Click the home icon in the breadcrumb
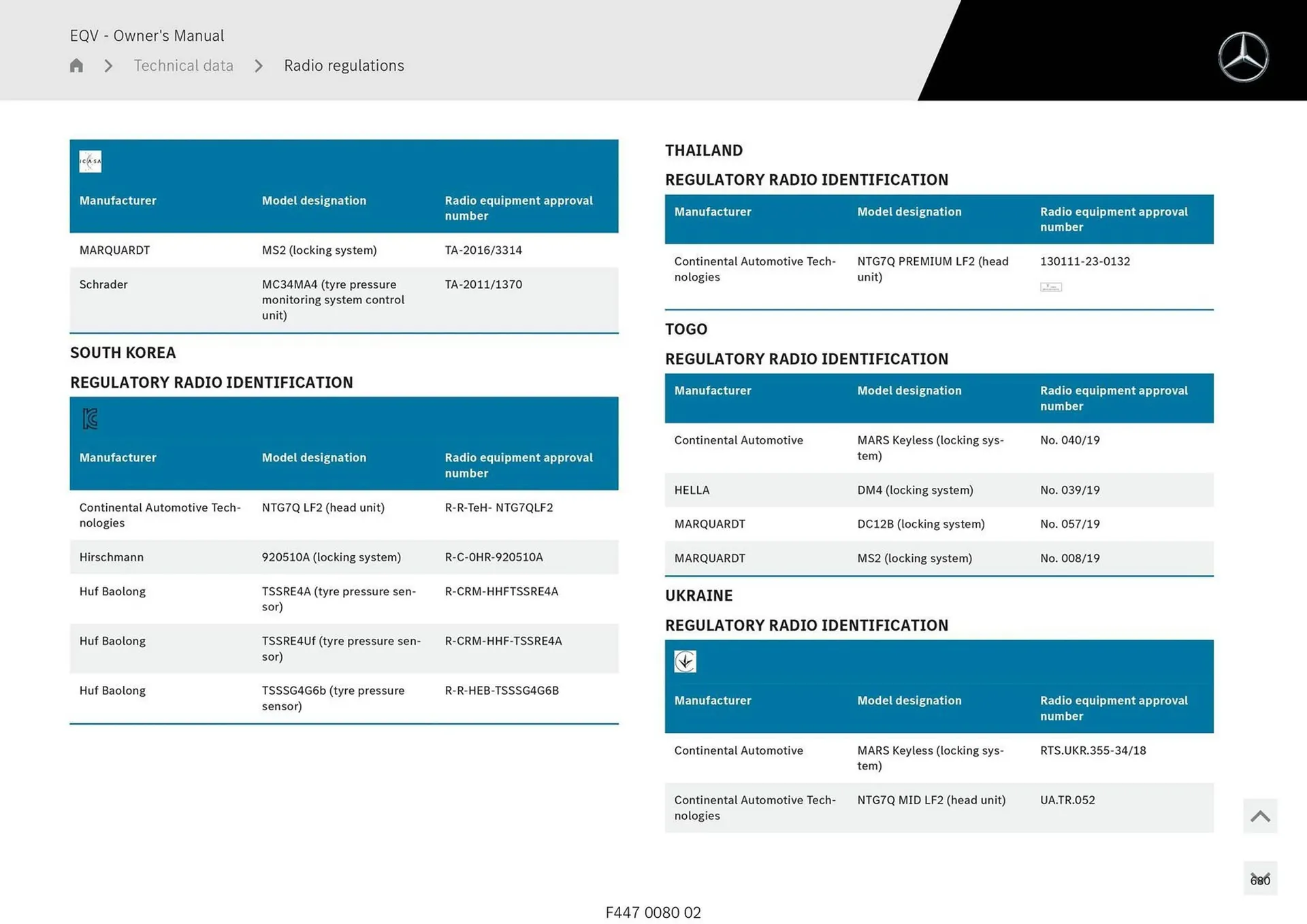 click(x=76, y=65)
